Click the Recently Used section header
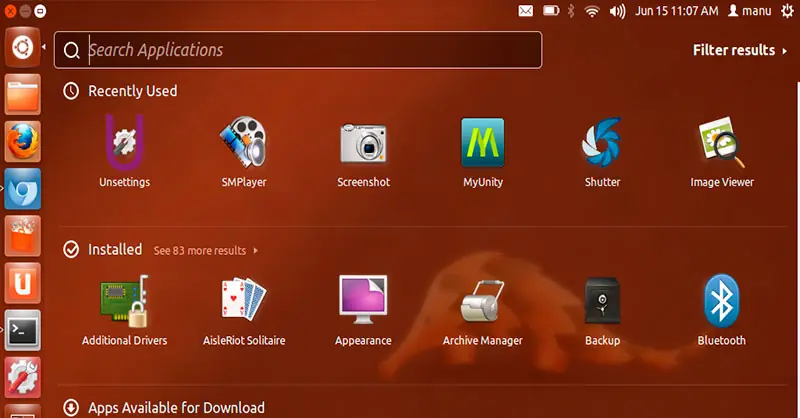 120,91
